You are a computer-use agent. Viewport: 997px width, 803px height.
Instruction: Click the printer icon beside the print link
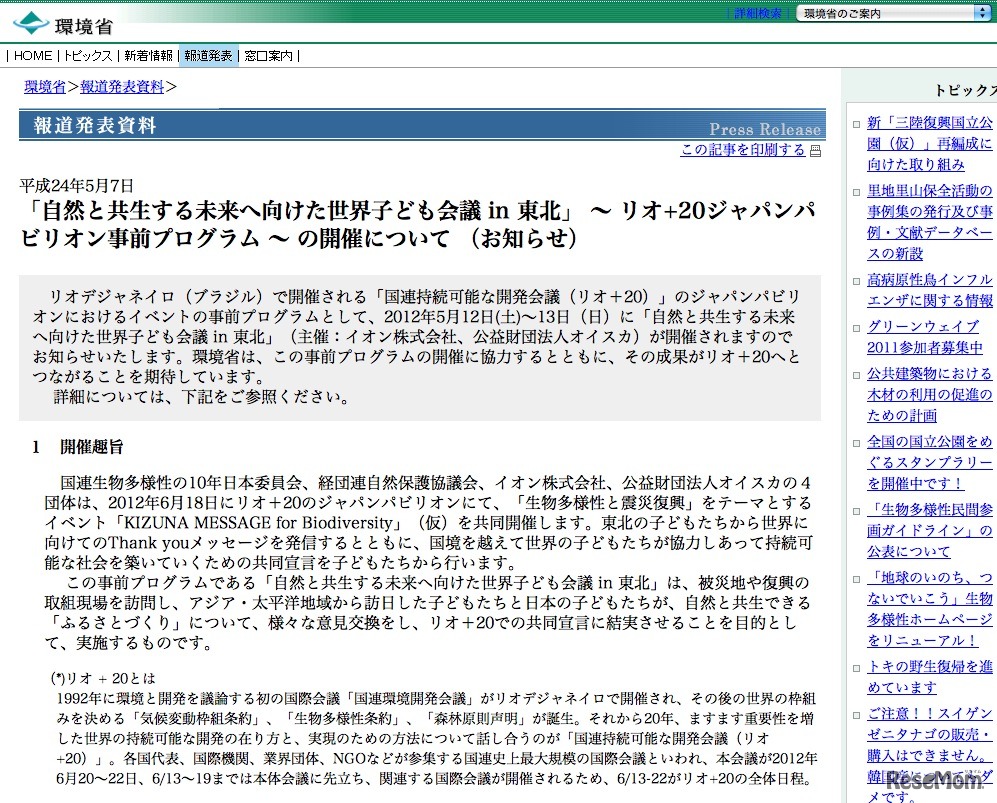coord(815,151)
